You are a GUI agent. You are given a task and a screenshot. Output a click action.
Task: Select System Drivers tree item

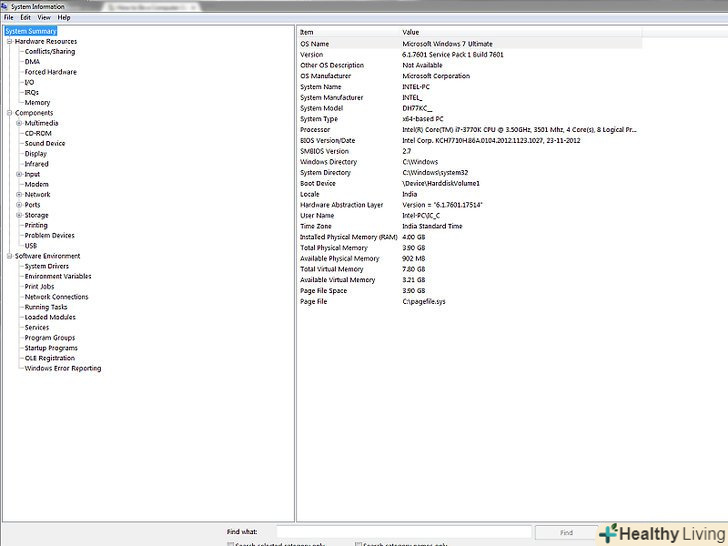point(46,266)
